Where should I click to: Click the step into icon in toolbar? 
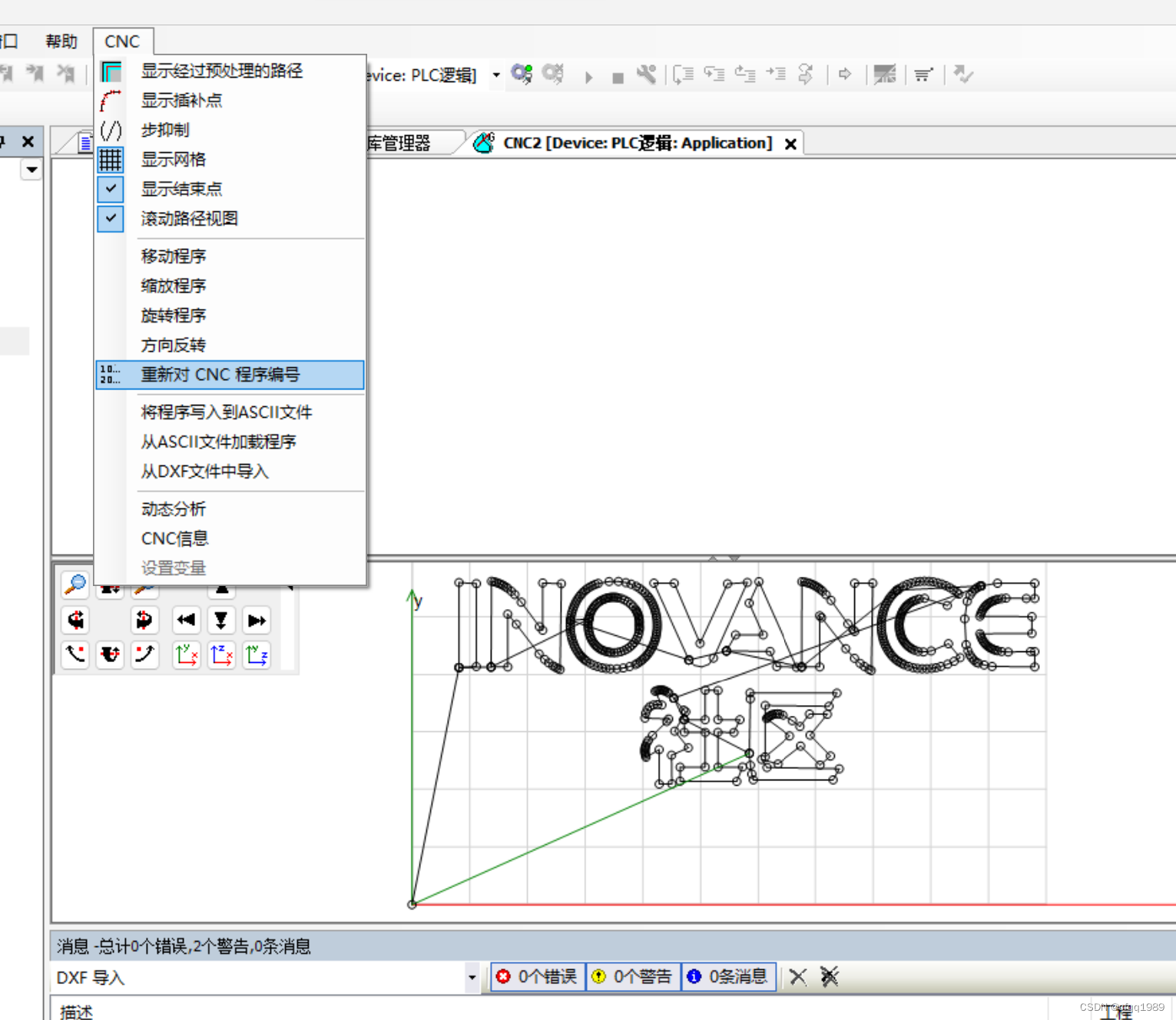coord(714,75)
